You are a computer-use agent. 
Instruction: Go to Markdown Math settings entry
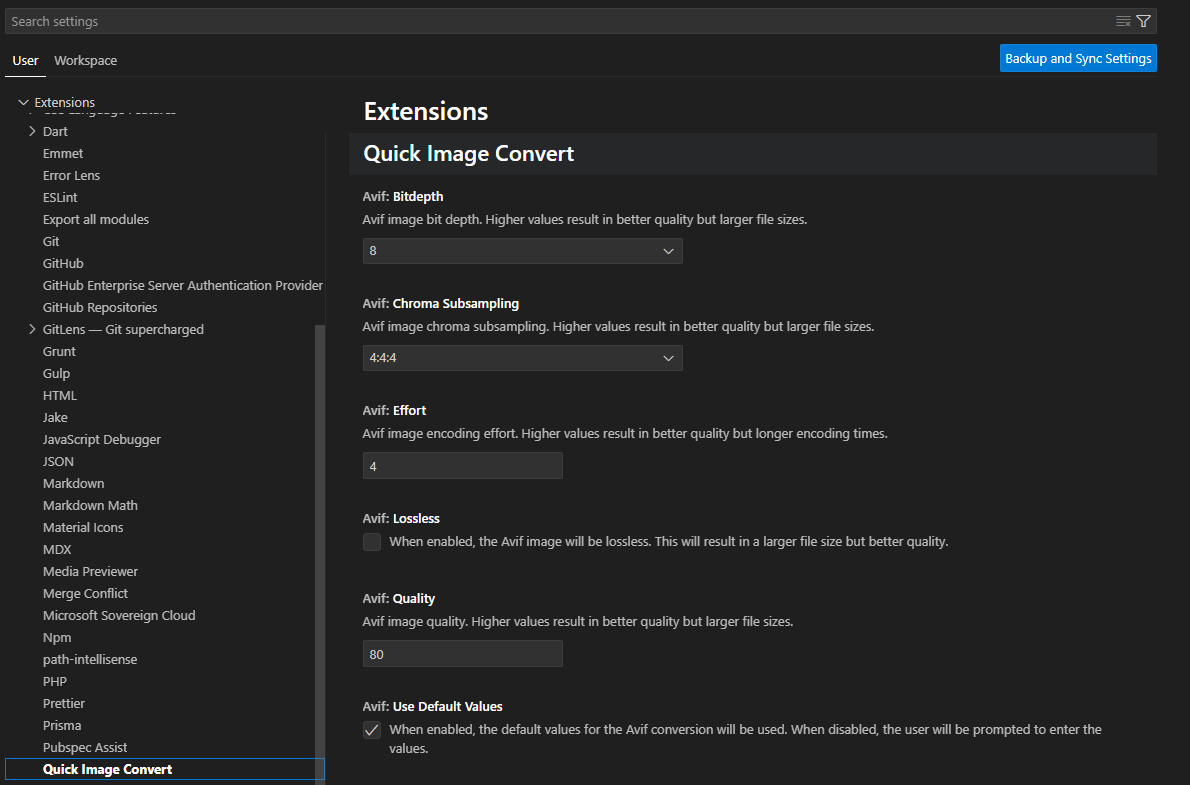point(90,506)
